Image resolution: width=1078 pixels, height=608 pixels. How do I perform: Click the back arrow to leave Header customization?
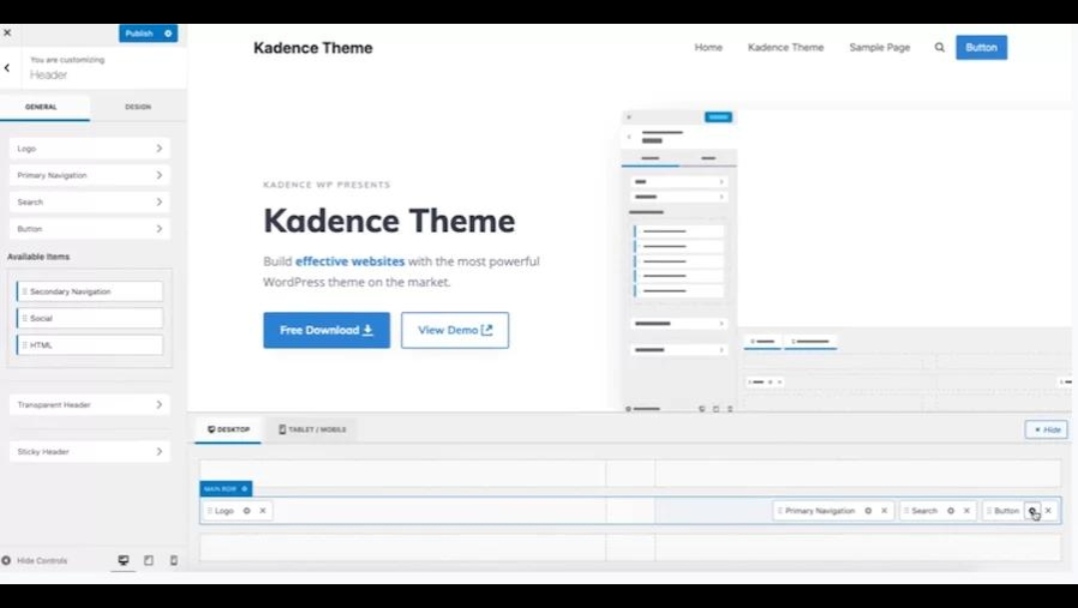[x=7, y=67]
